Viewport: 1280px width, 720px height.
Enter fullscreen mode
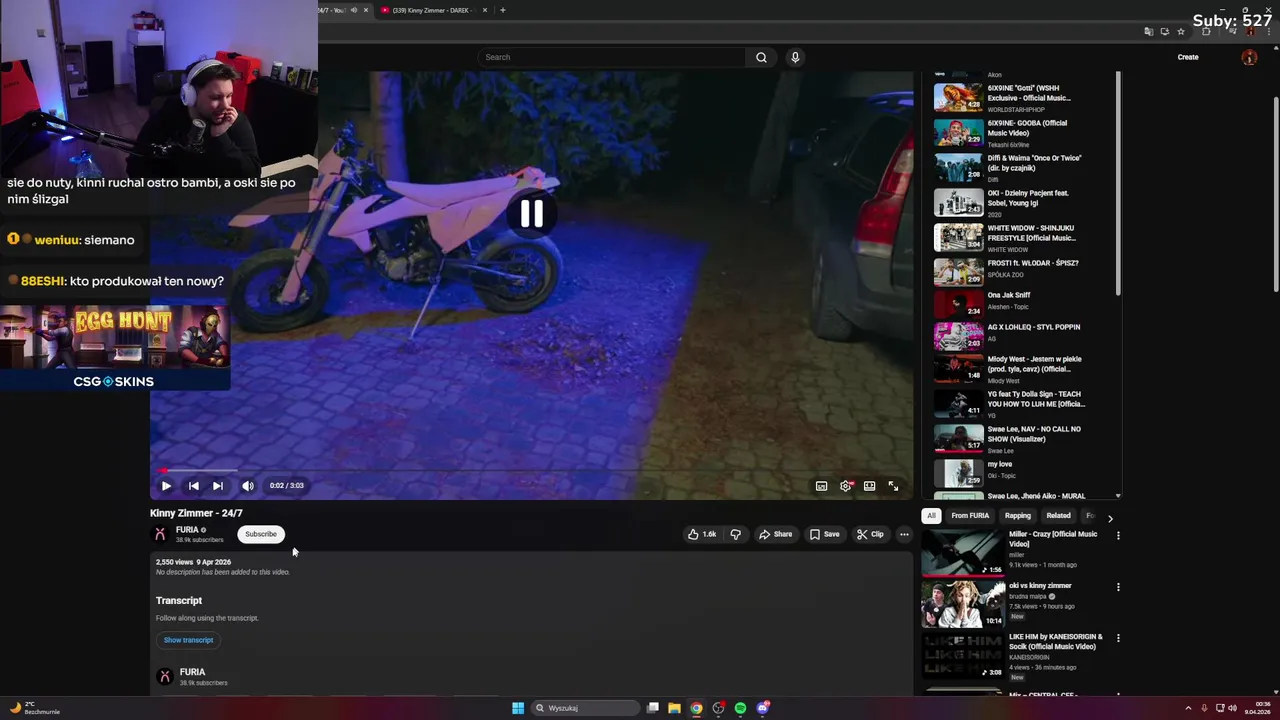point(894,486)
